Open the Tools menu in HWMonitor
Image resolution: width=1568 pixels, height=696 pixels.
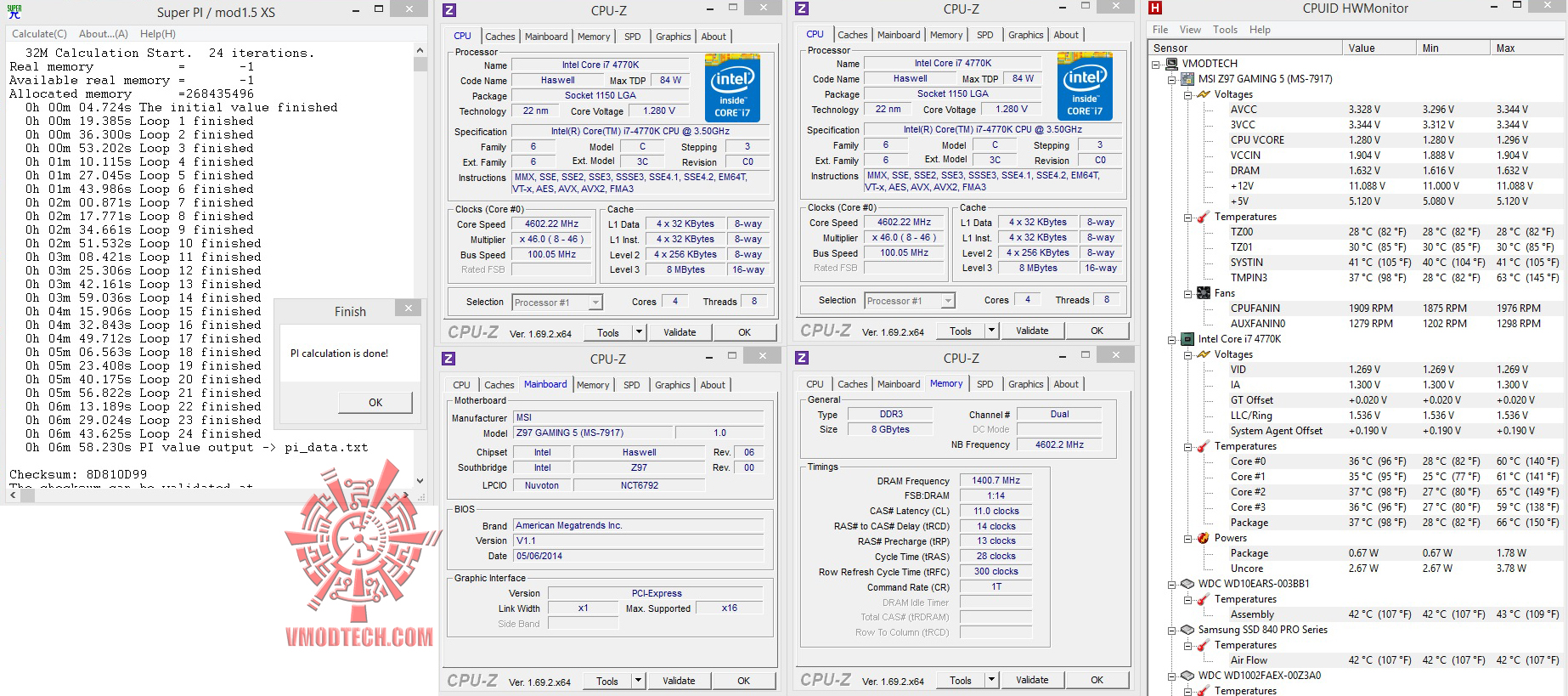pyautogui.click(x=1225, y=30)
